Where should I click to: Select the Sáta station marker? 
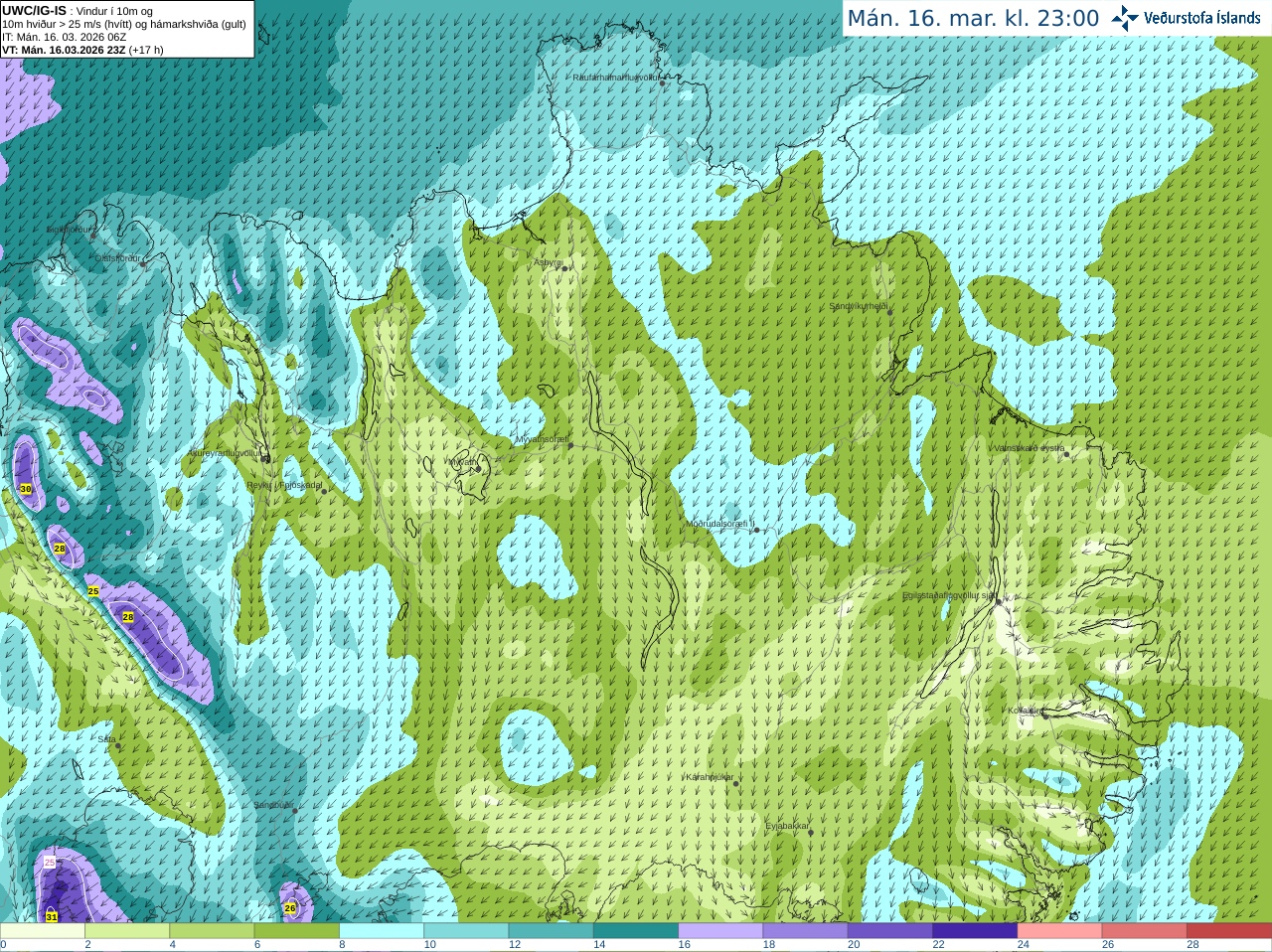click(117, 744)
